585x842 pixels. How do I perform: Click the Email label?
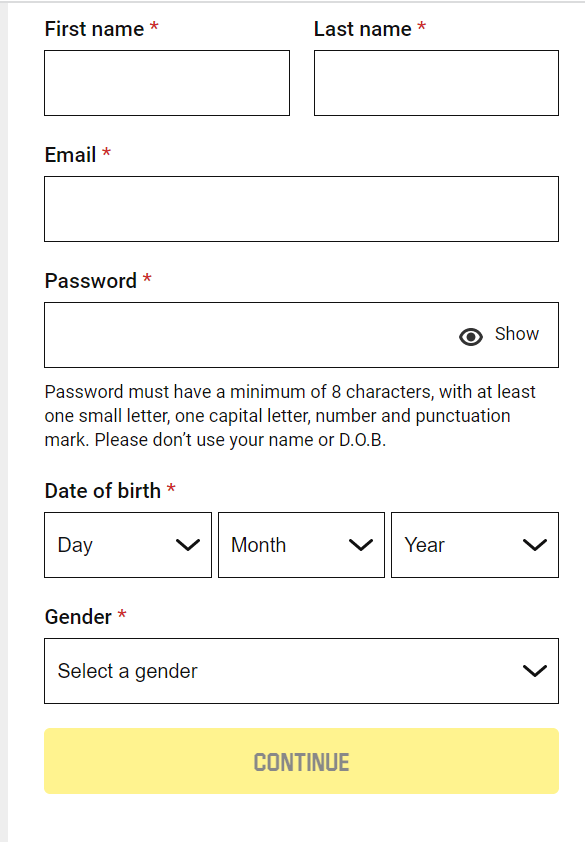[x=70, y=155]
